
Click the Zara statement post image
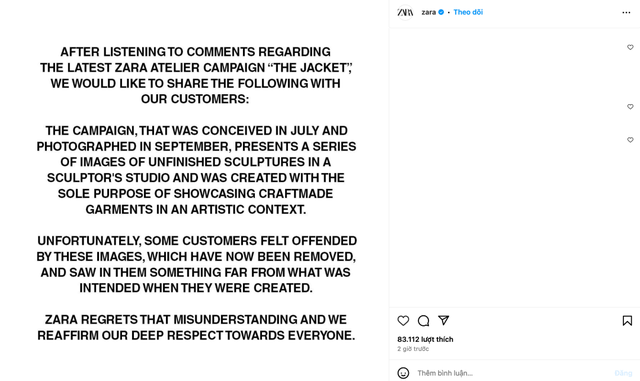(194, 190)
